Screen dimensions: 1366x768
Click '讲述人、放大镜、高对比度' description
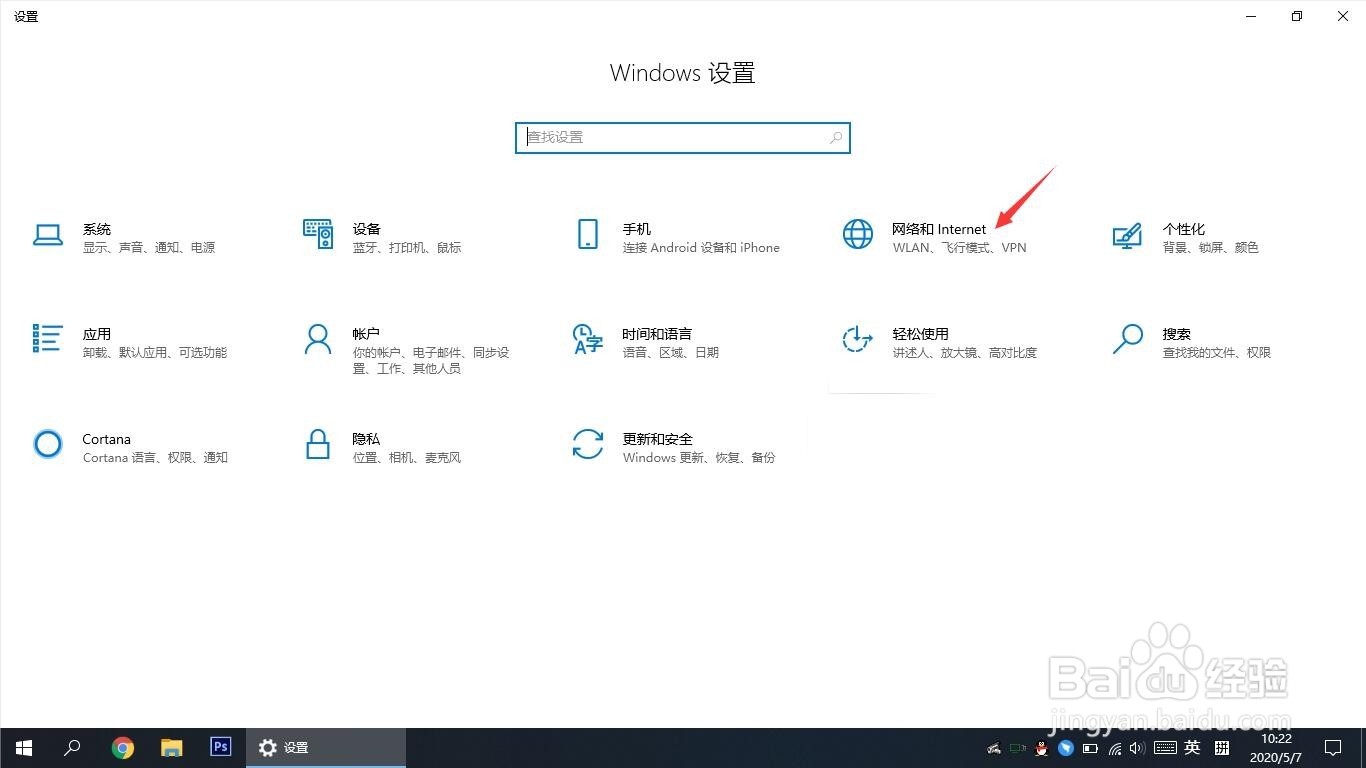[x=965, y=353]
